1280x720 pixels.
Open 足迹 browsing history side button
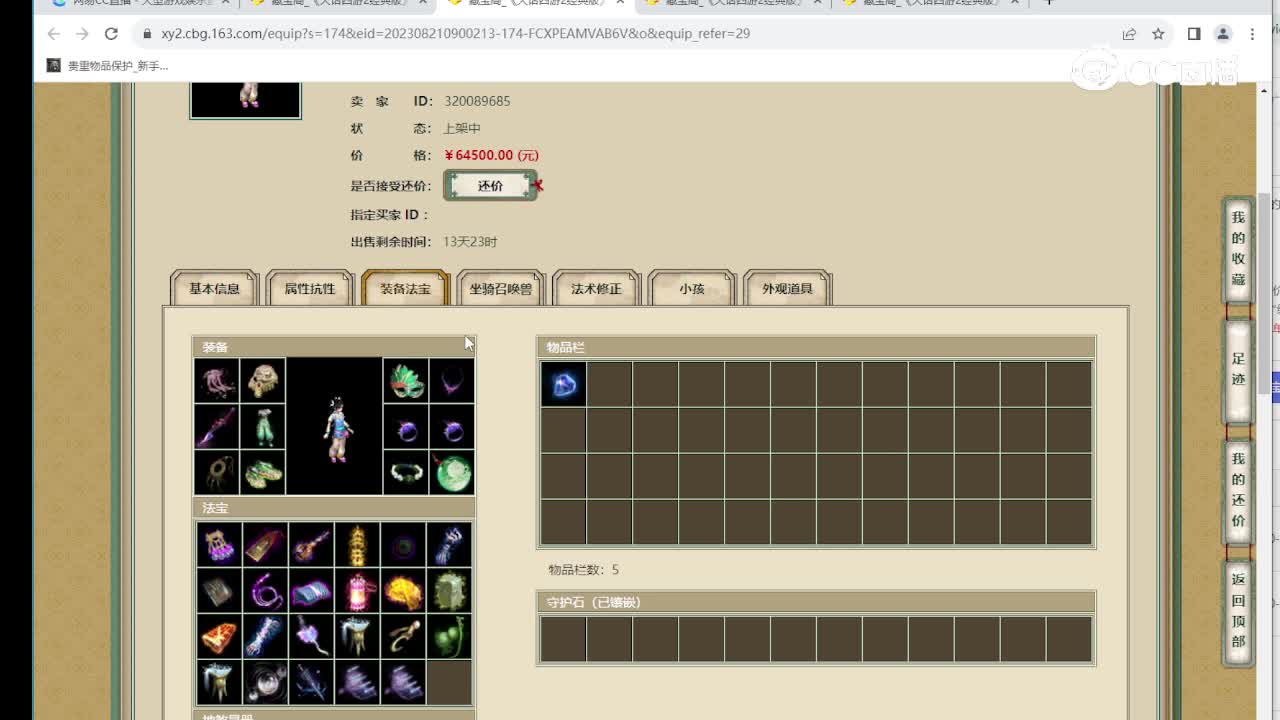(x=1238, y=369)
